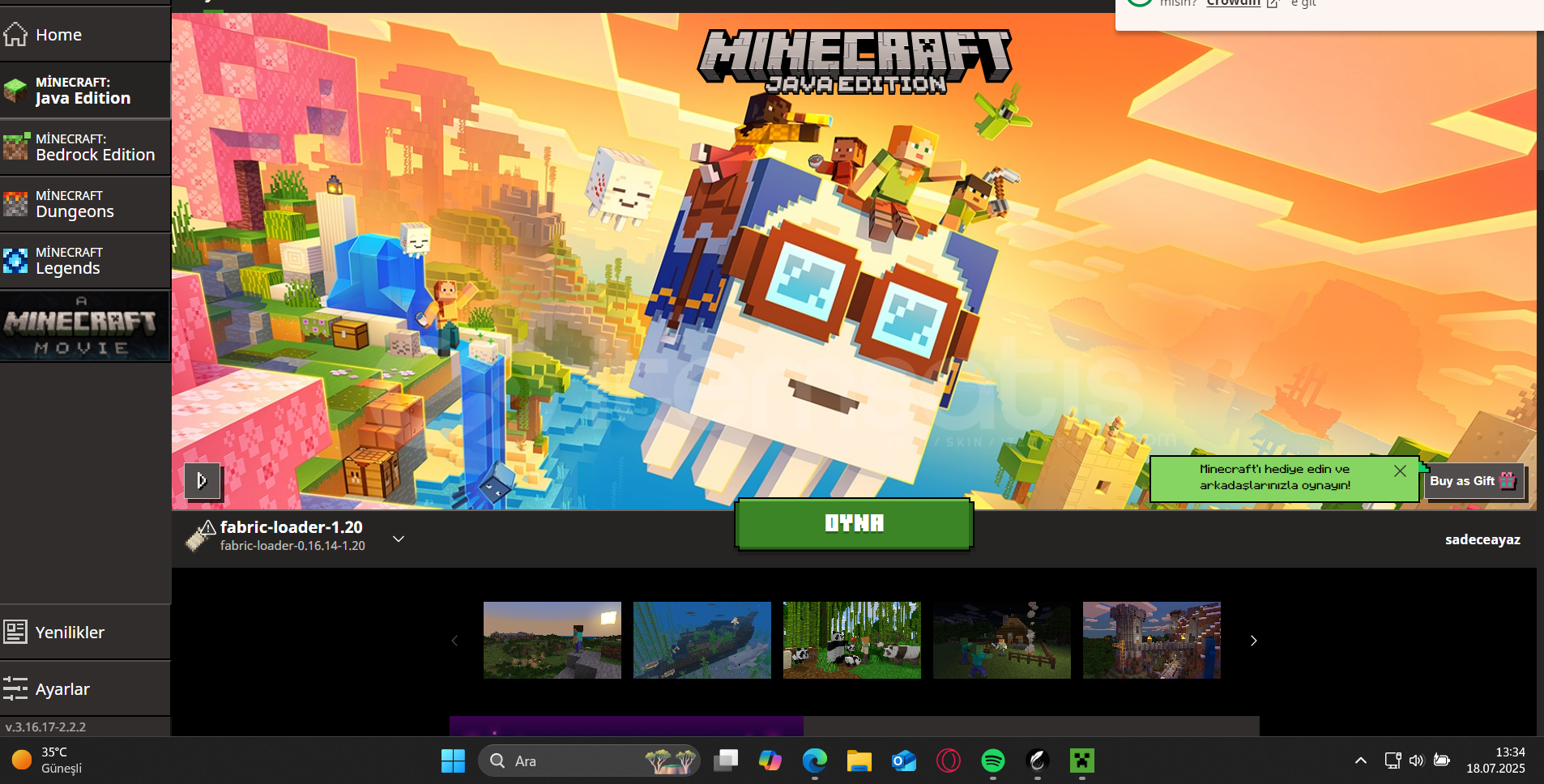The width and height of the screenshot is (1544, 784).
Task: Open Yenilikler news section
Action: (85, 633)
